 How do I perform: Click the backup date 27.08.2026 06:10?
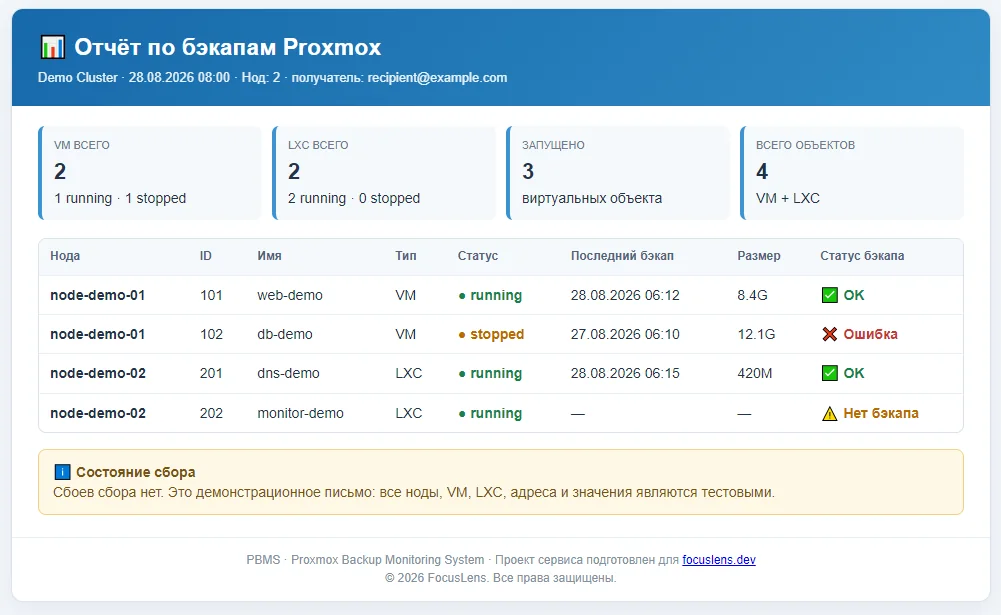tap(625, 334)
